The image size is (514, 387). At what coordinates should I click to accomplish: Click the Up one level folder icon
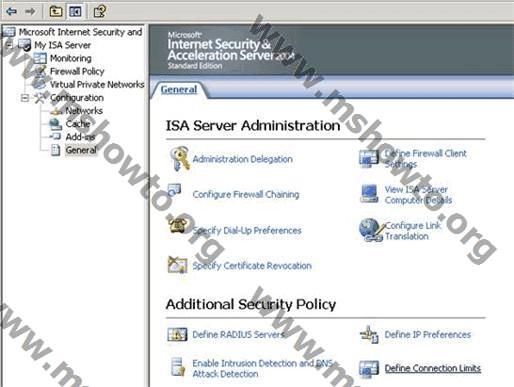56,12
